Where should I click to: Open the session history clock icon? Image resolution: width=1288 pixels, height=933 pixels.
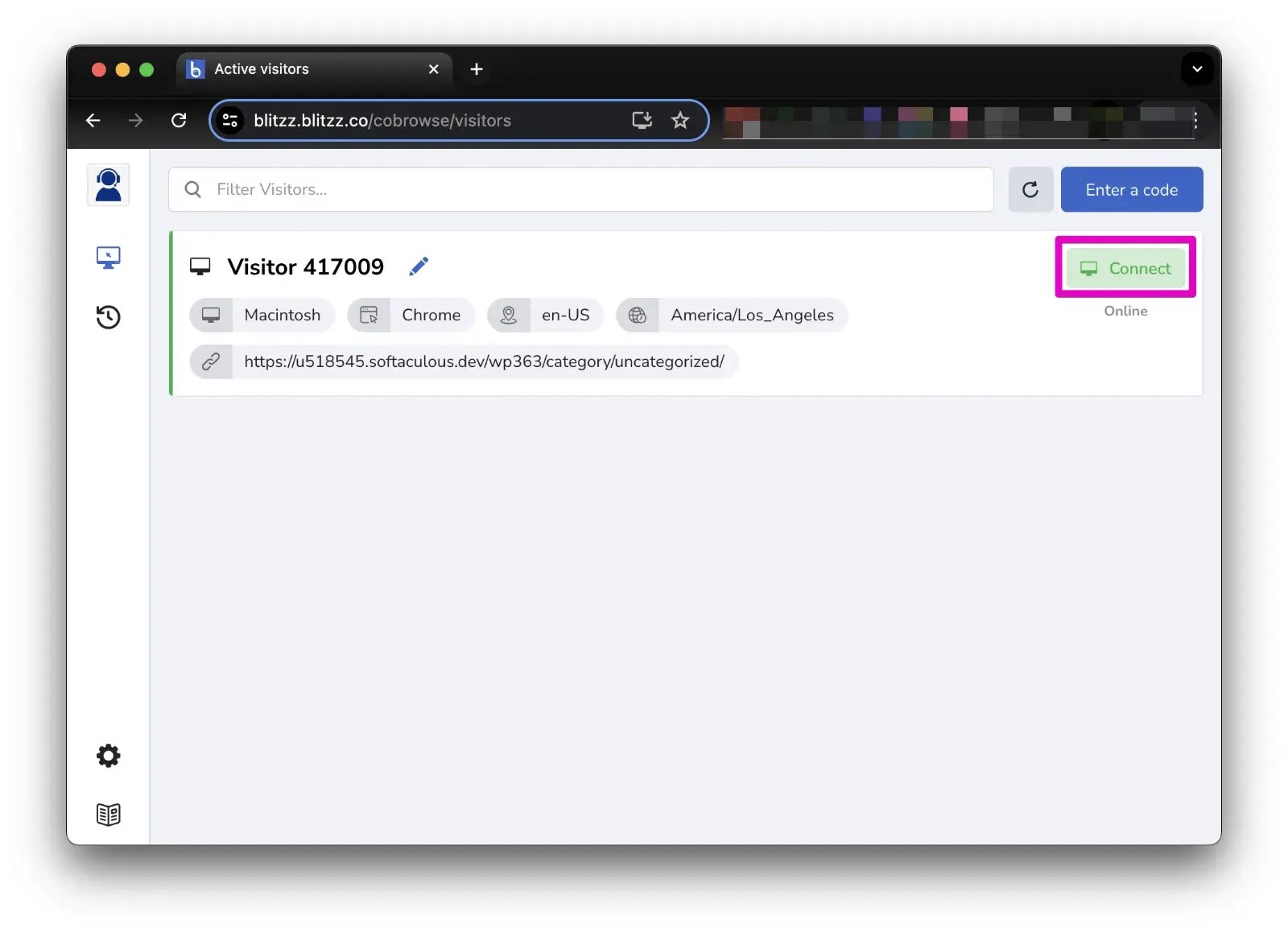tap(108, 317)
